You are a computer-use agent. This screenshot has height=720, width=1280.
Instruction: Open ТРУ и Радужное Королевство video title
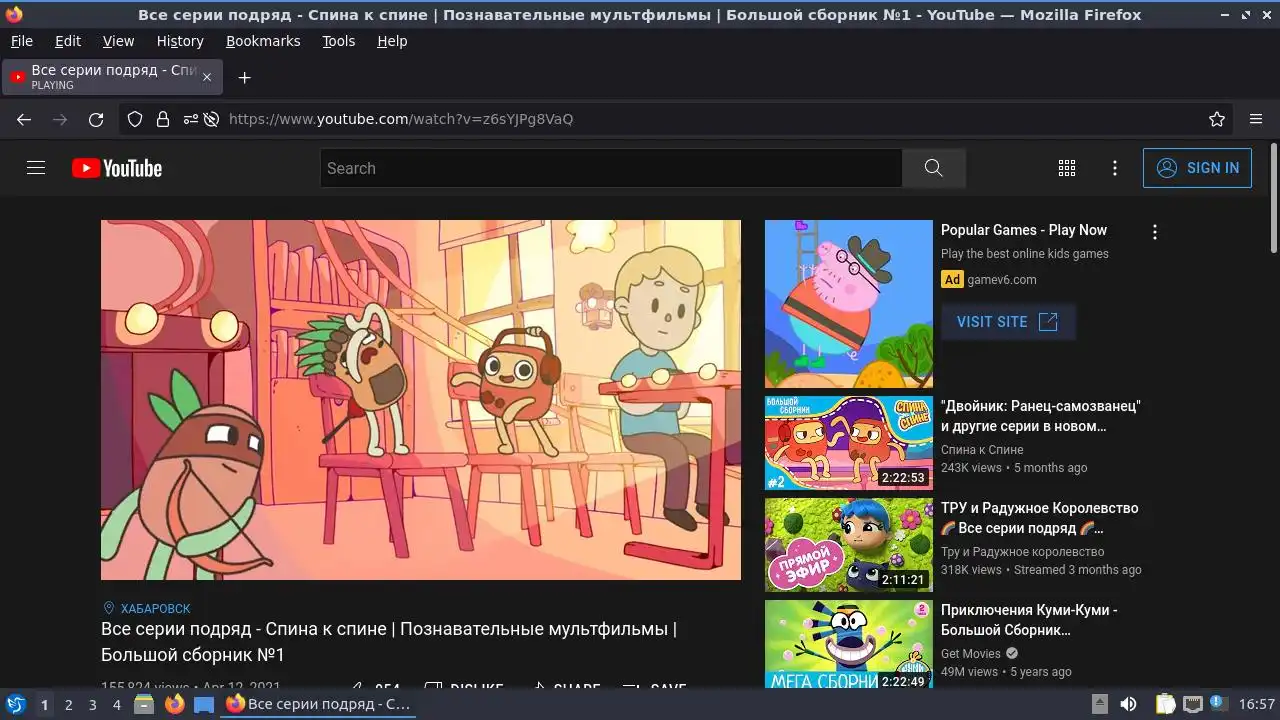pyautogui.click(x=1039, y=518)
